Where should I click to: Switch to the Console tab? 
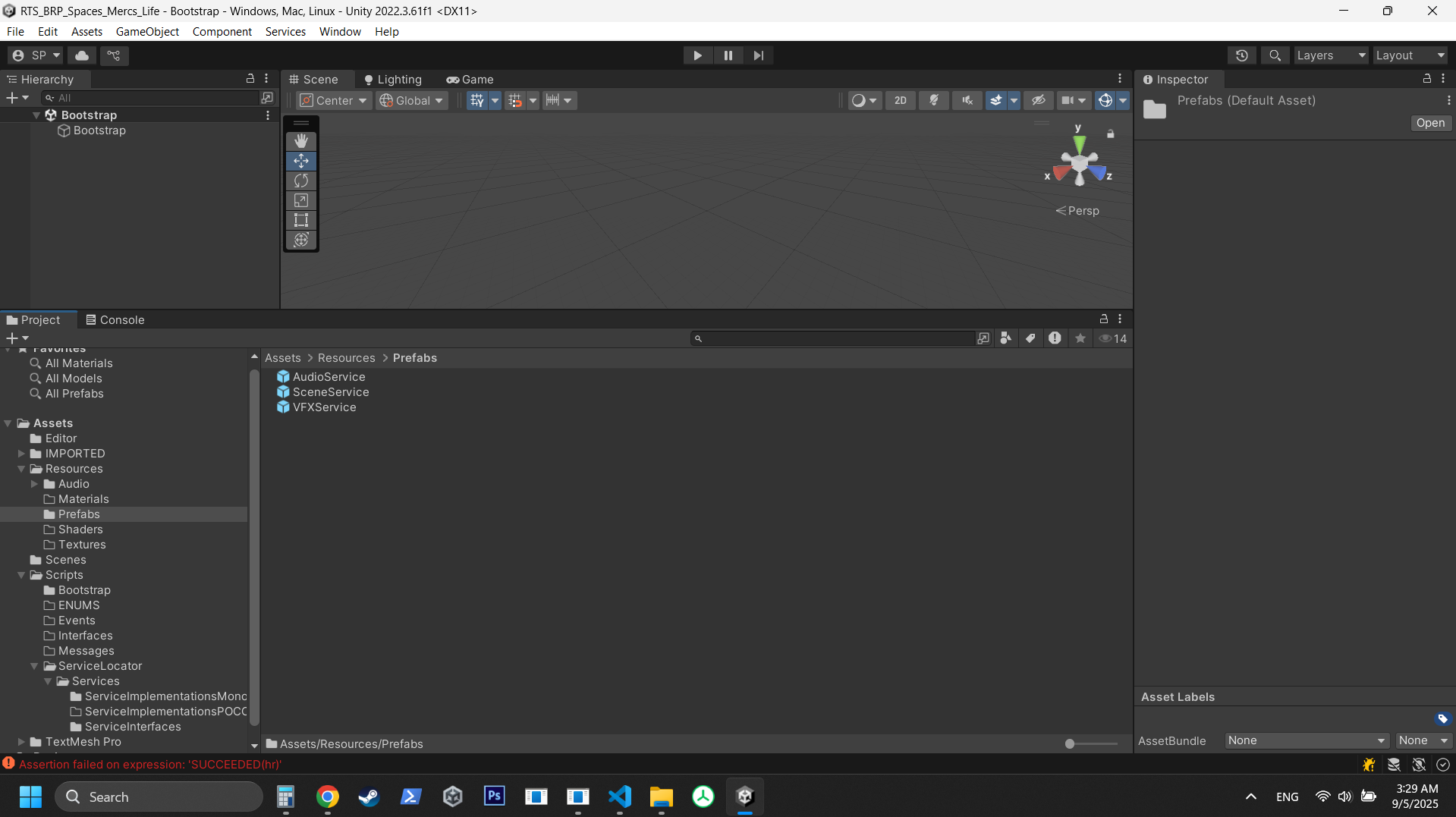[x=115, y=320]
